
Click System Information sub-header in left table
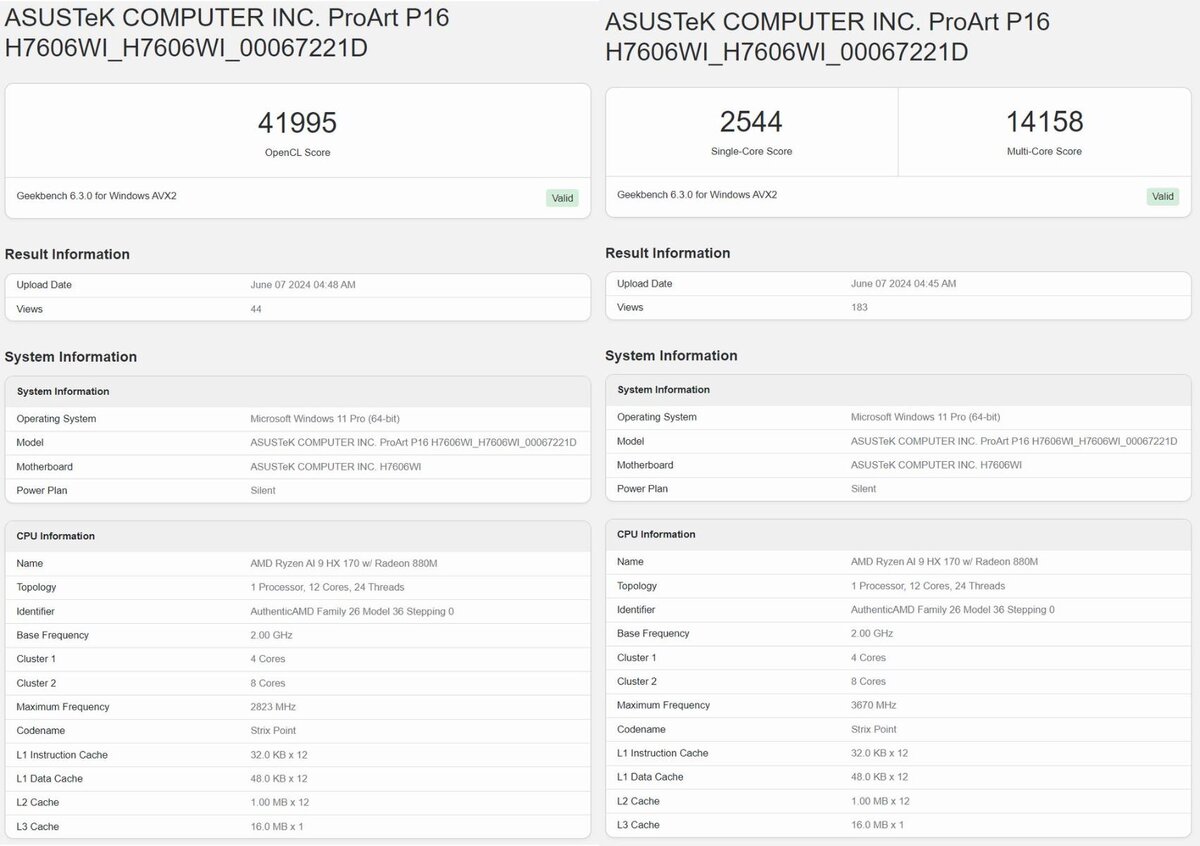coord(63,392)
